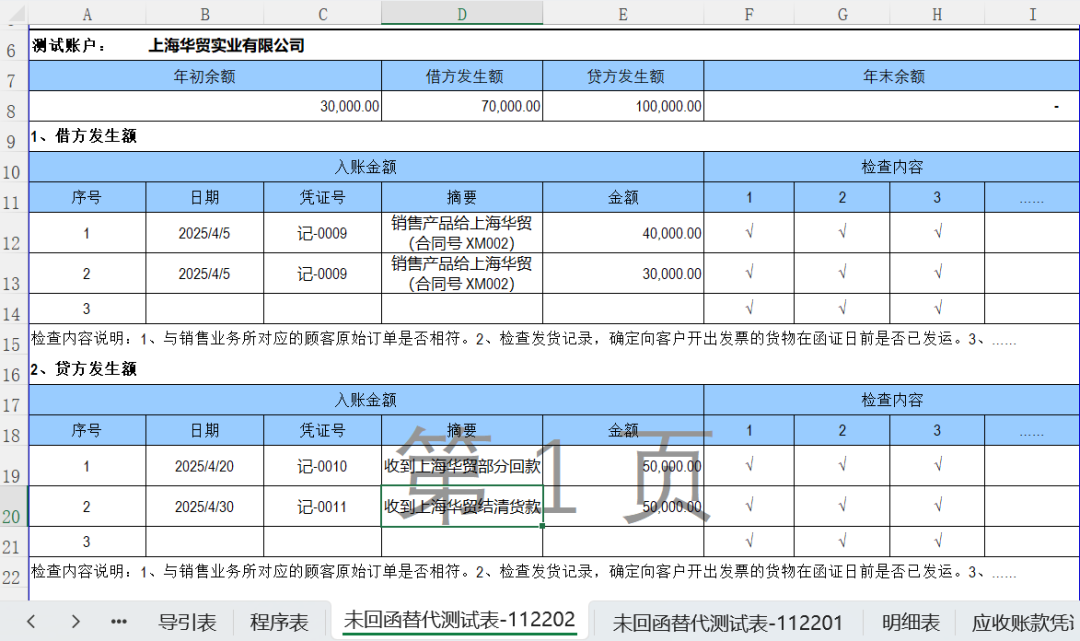Viewport: 1080px width, 641px height.
Task: Select row 20 header
Action: click(x=12, y=507)
